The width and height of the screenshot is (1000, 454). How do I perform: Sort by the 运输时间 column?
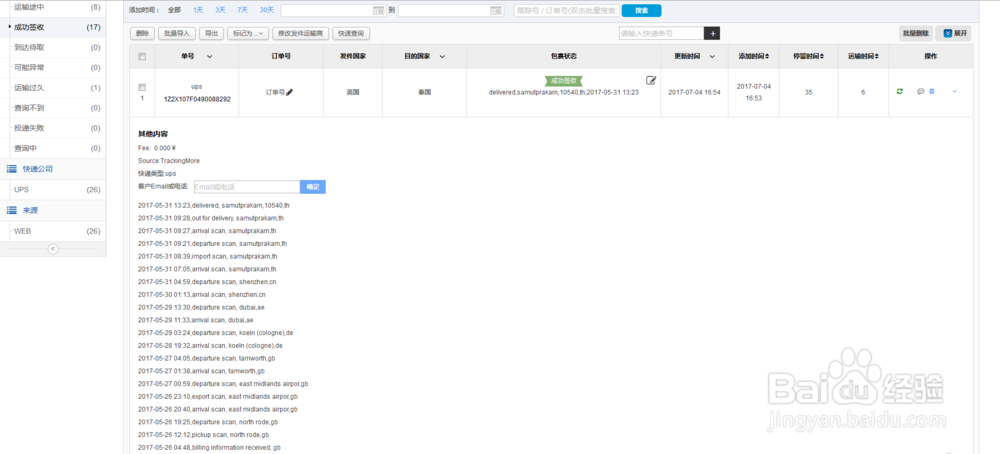[x=863, y=57]
